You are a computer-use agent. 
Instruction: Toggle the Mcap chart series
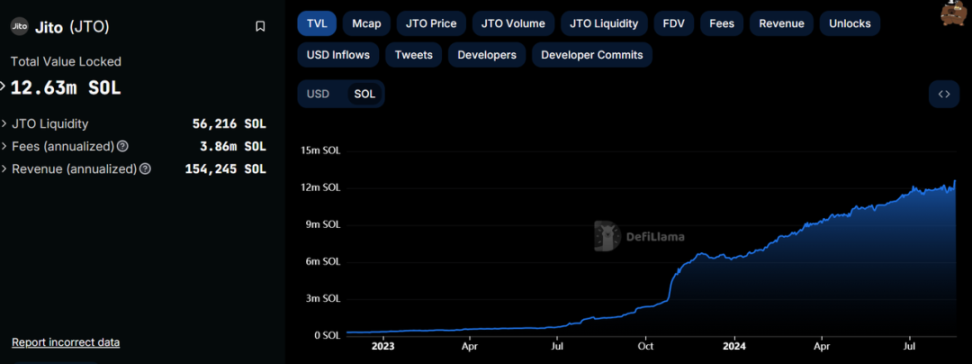[366, 24]
